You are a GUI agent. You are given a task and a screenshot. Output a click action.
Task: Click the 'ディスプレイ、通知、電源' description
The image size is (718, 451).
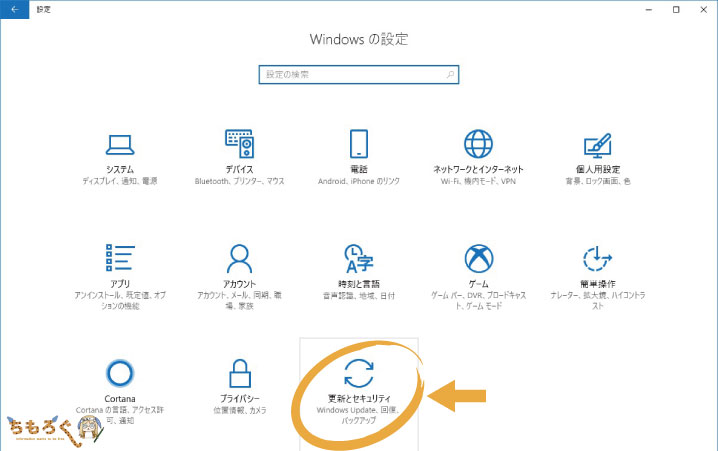[120, 181]
